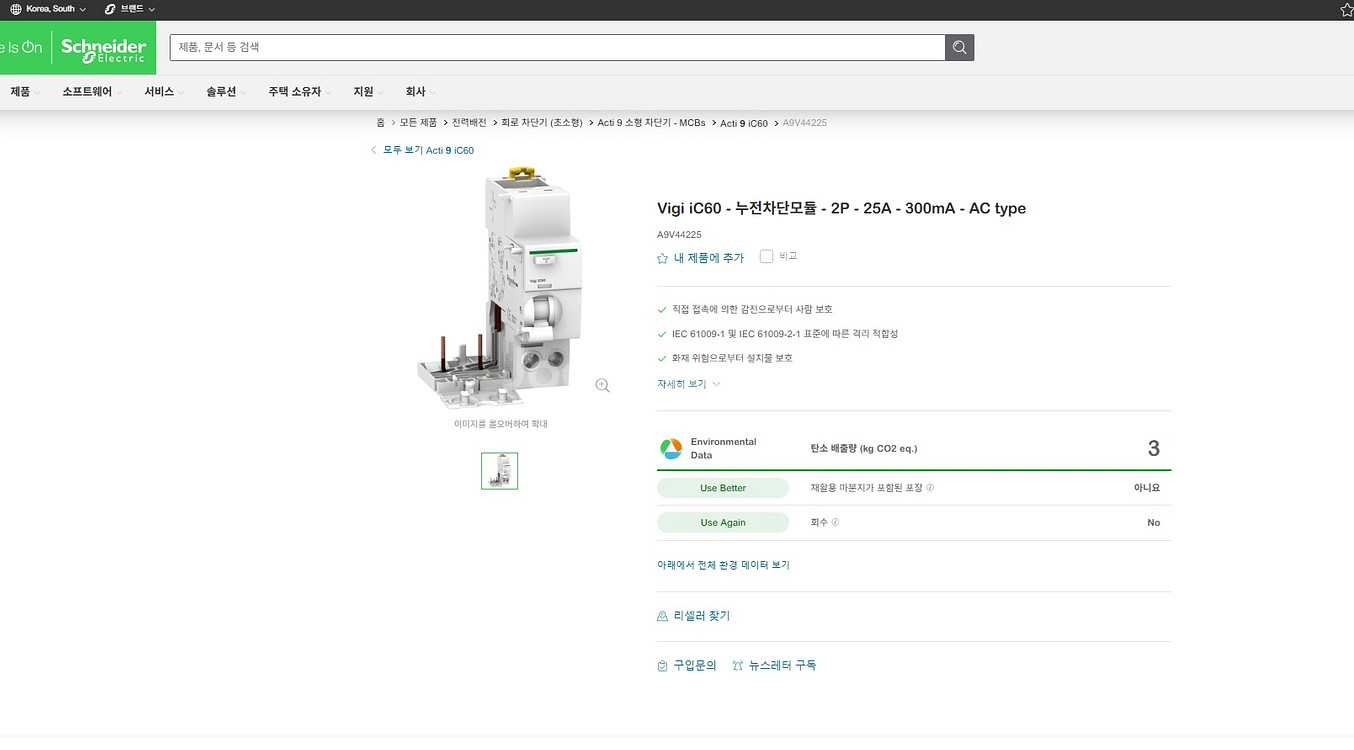Open the 소프트웨어 menu
Viewport: 1354px width, 750px height.
point(92,91)
